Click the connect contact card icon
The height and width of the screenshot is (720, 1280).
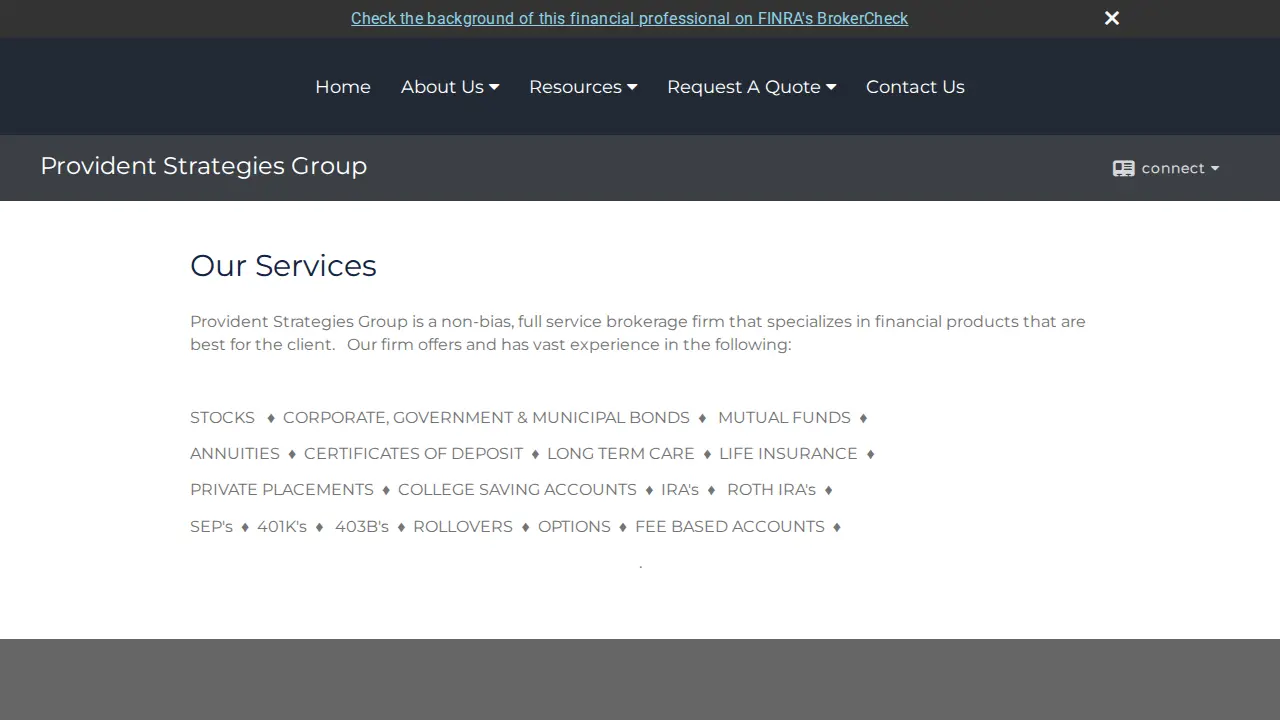tap(1124, 168)
